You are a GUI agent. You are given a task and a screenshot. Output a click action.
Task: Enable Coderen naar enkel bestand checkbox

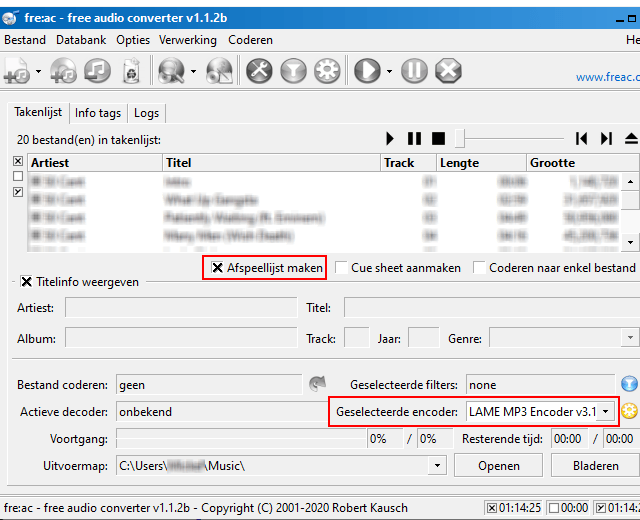[x=480, y=268]
